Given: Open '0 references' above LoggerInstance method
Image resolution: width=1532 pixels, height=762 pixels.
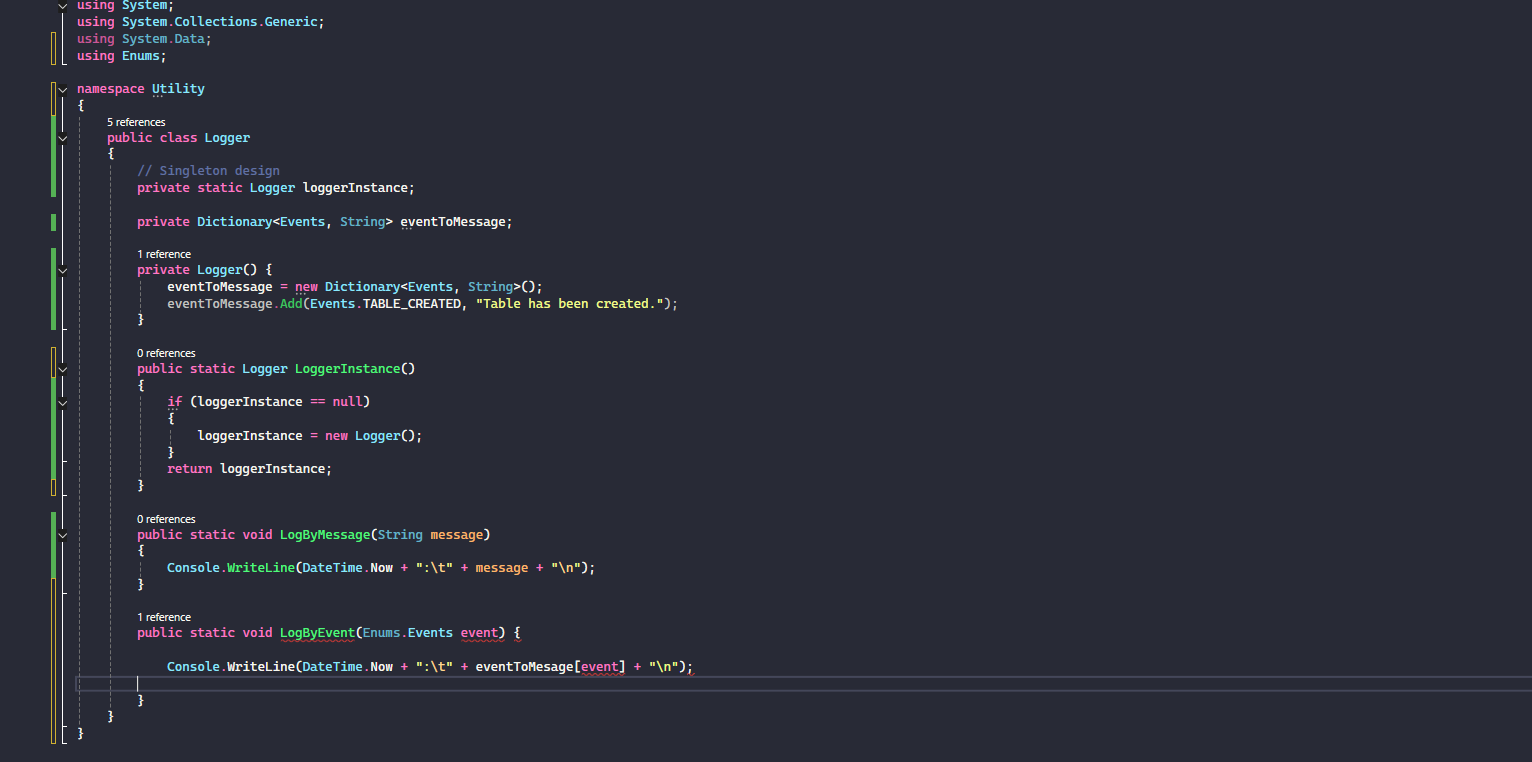Looking at the screenshot, I should click(166, 352).
